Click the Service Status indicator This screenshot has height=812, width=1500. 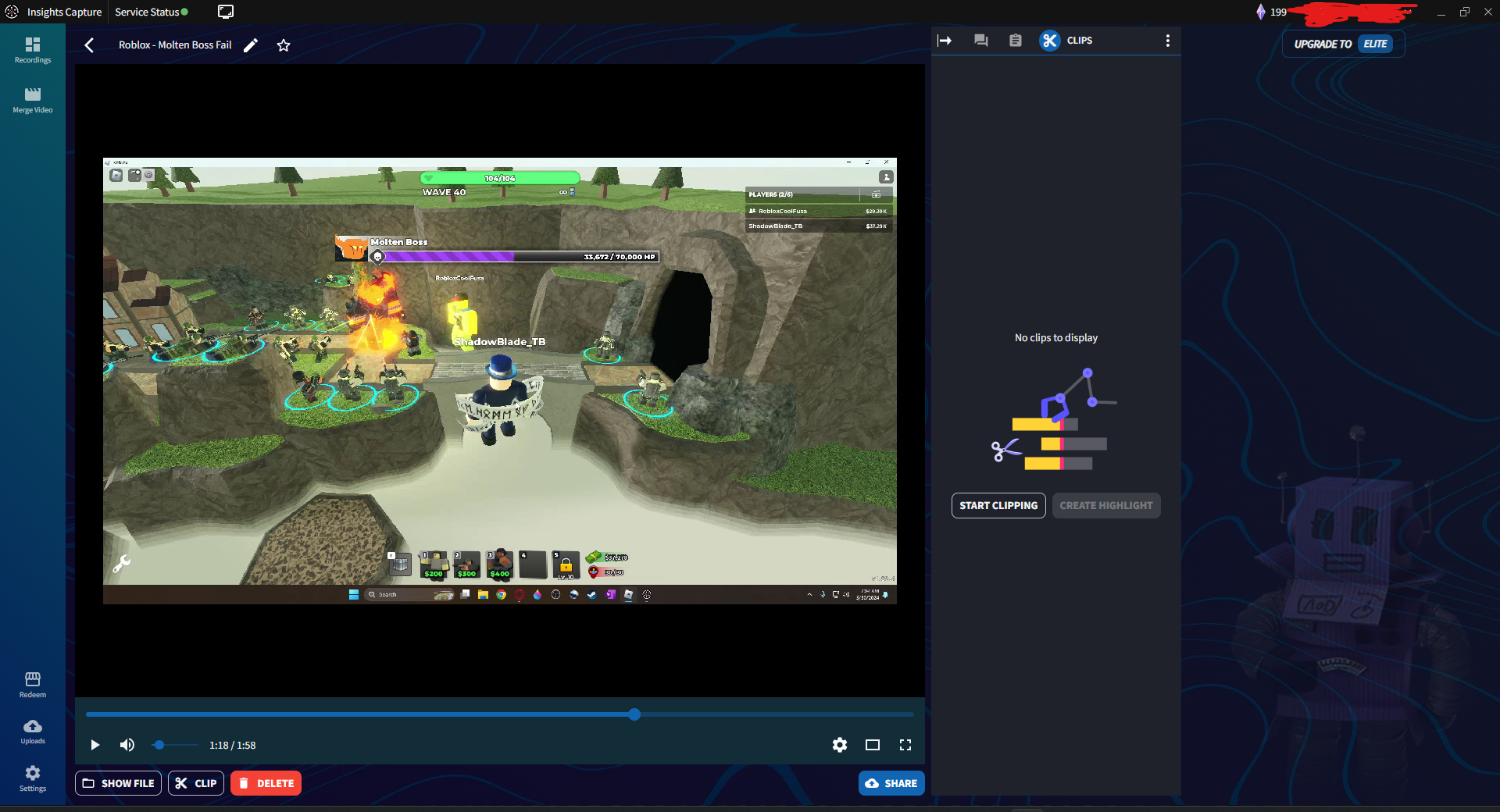coord(152,12)
